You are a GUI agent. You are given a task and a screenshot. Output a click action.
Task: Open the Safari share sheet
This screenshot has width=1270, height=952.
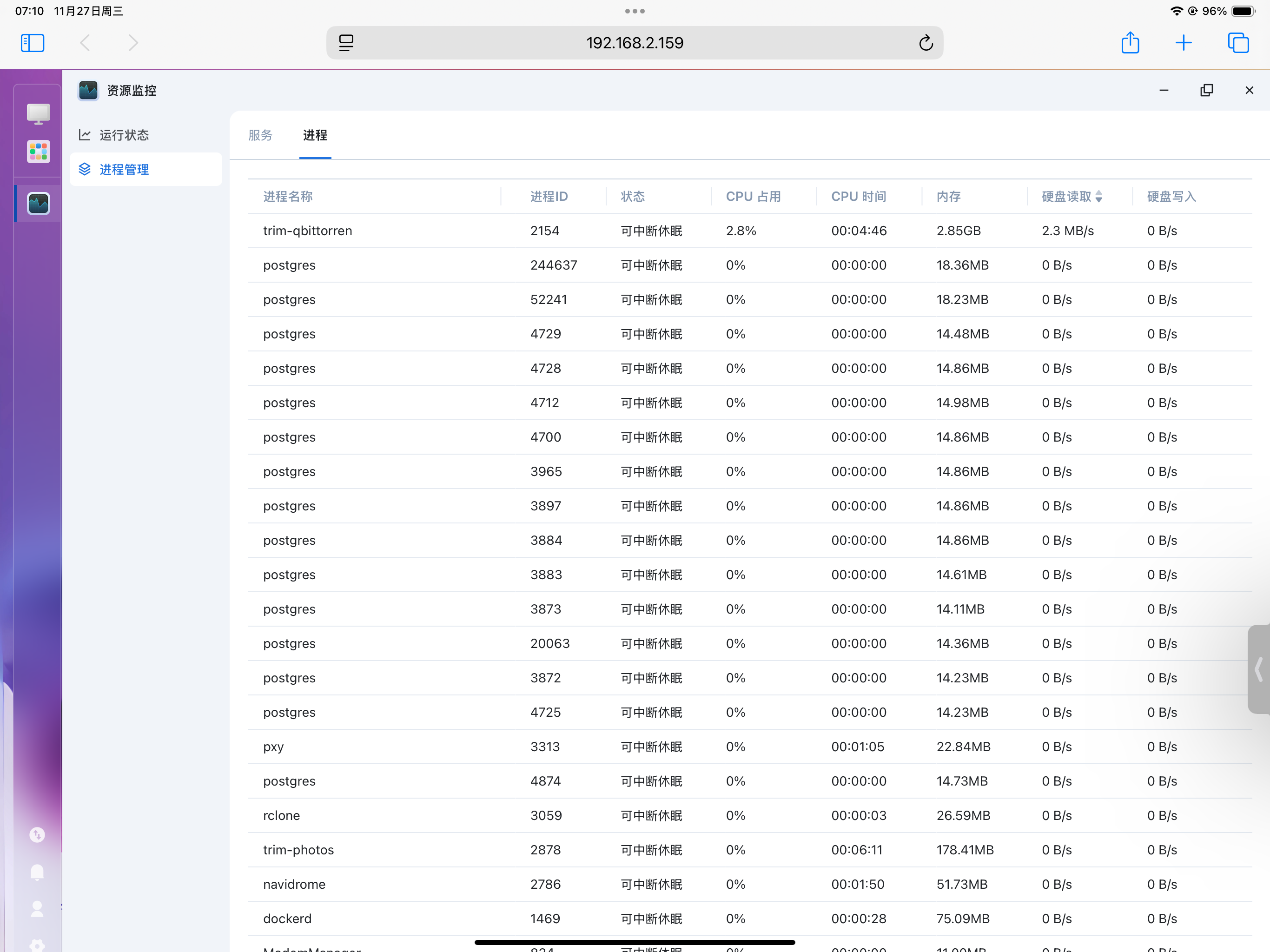pyautogui.click(x=1130, y=43)
